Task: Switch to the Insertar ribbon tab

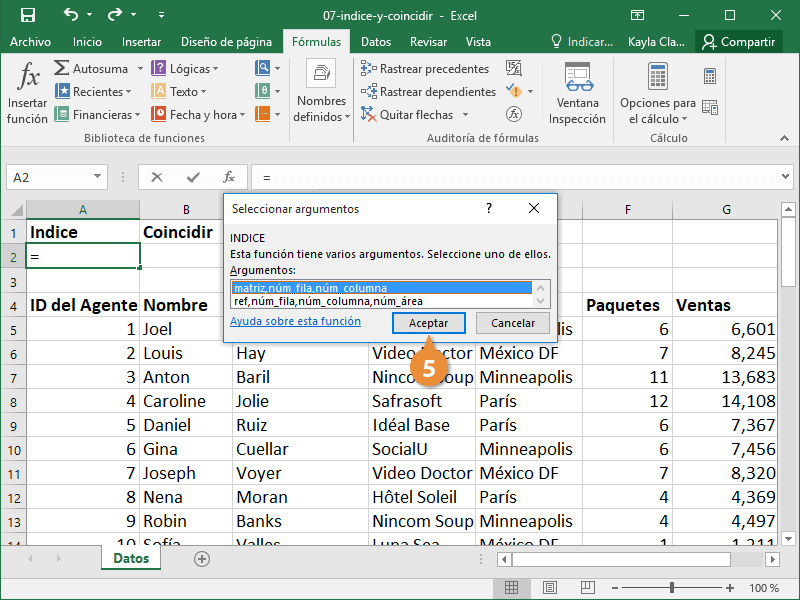Action: click(x=141, y=42)
